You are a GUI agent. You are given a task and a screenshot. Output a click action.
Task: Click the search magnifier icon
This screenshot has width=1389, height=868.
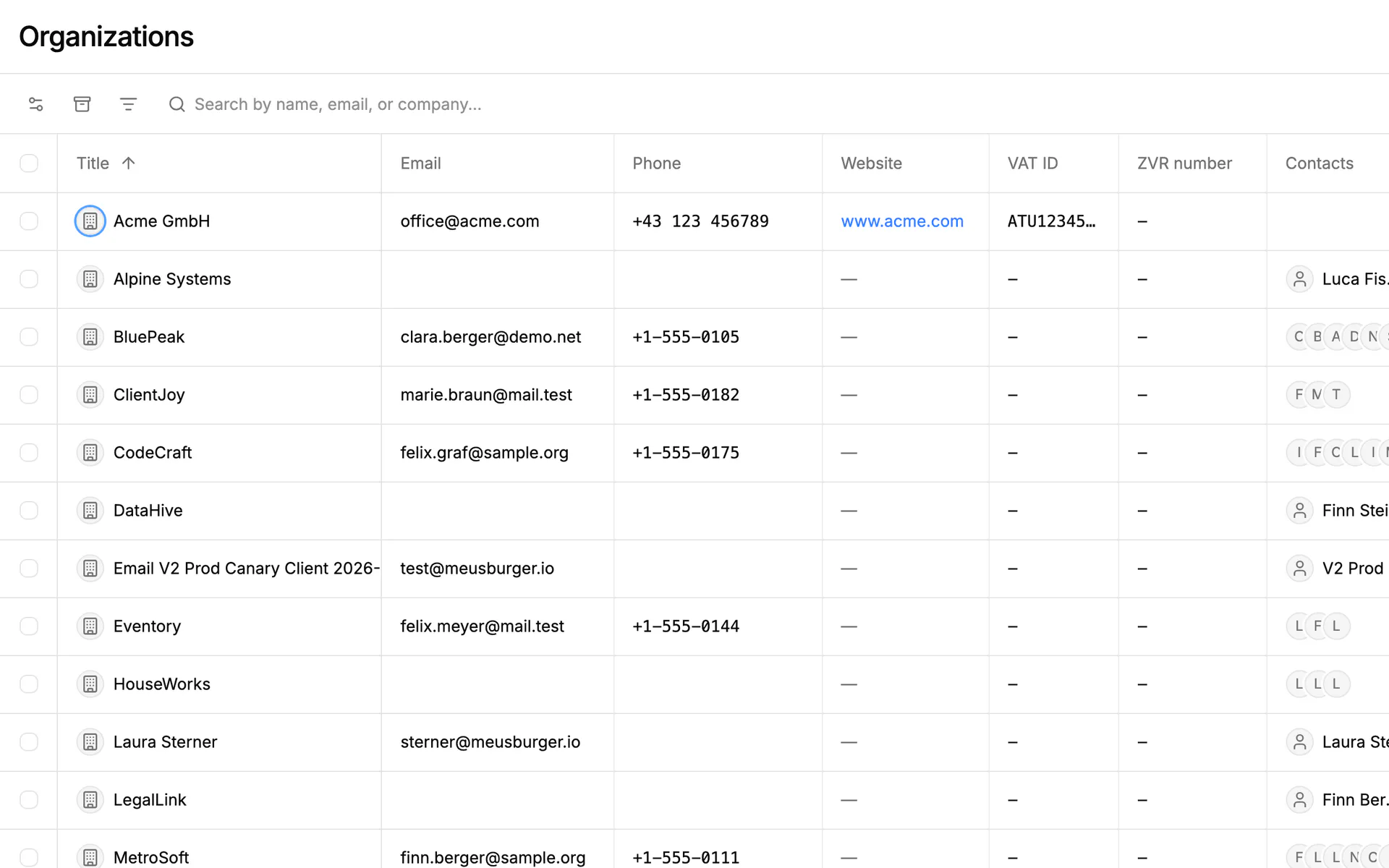pyautogui.click(x=177, y=104)
